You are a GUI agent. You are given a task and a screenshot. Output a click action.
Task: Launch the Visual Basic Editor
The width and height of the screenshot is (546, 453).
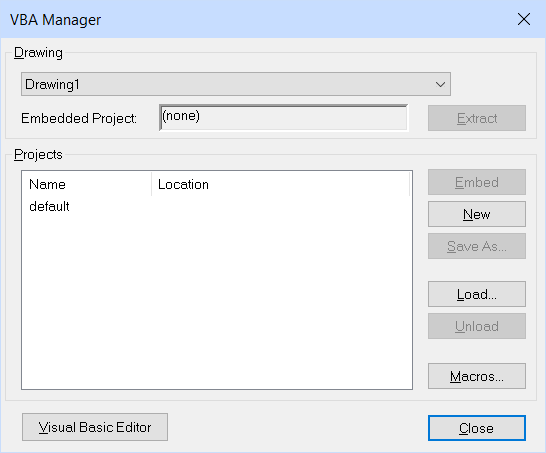click(x=95, y=427)
